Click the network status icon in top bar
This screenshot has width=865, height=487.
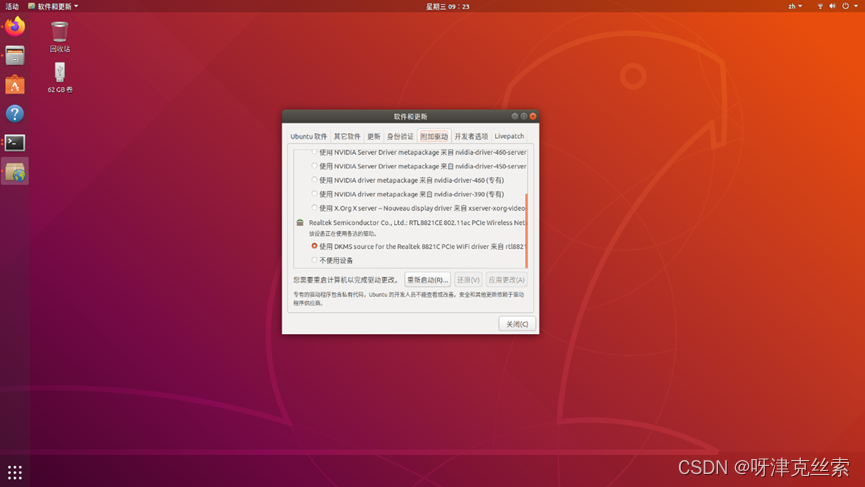(x=820, y=6)
